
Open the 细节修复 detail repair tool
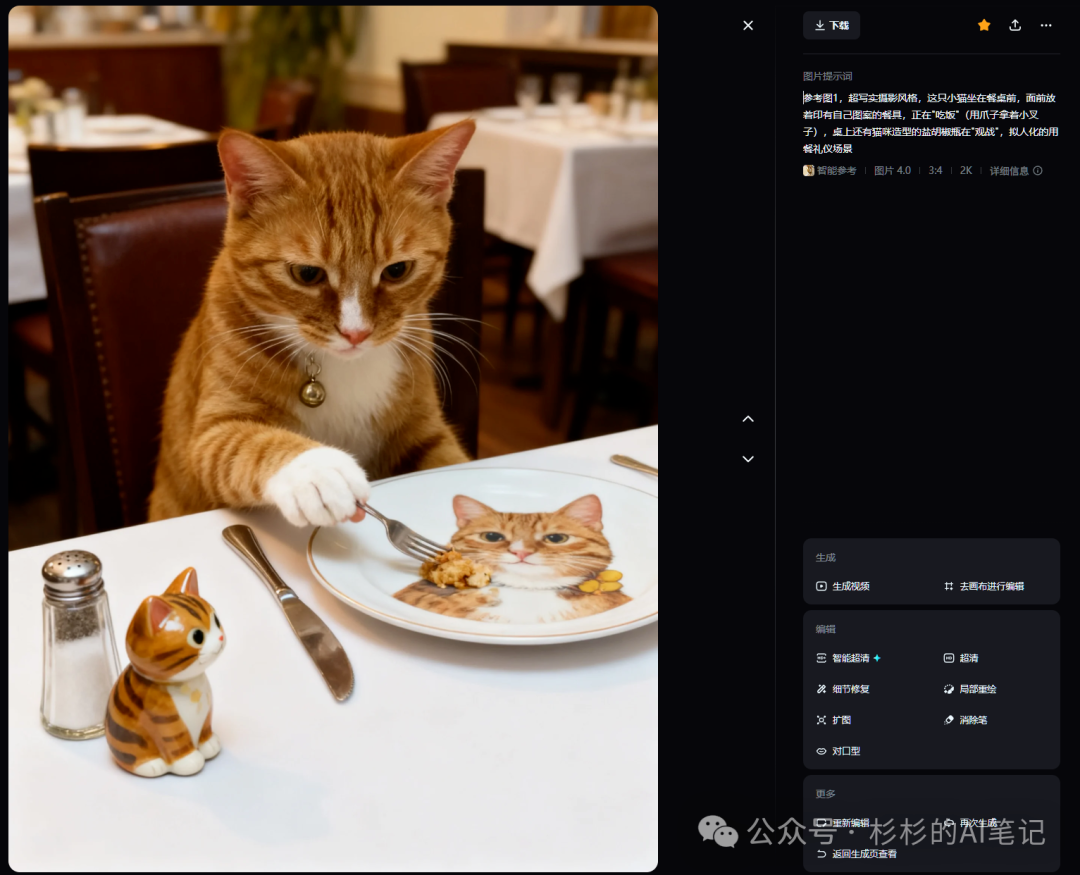pos(843,689)
